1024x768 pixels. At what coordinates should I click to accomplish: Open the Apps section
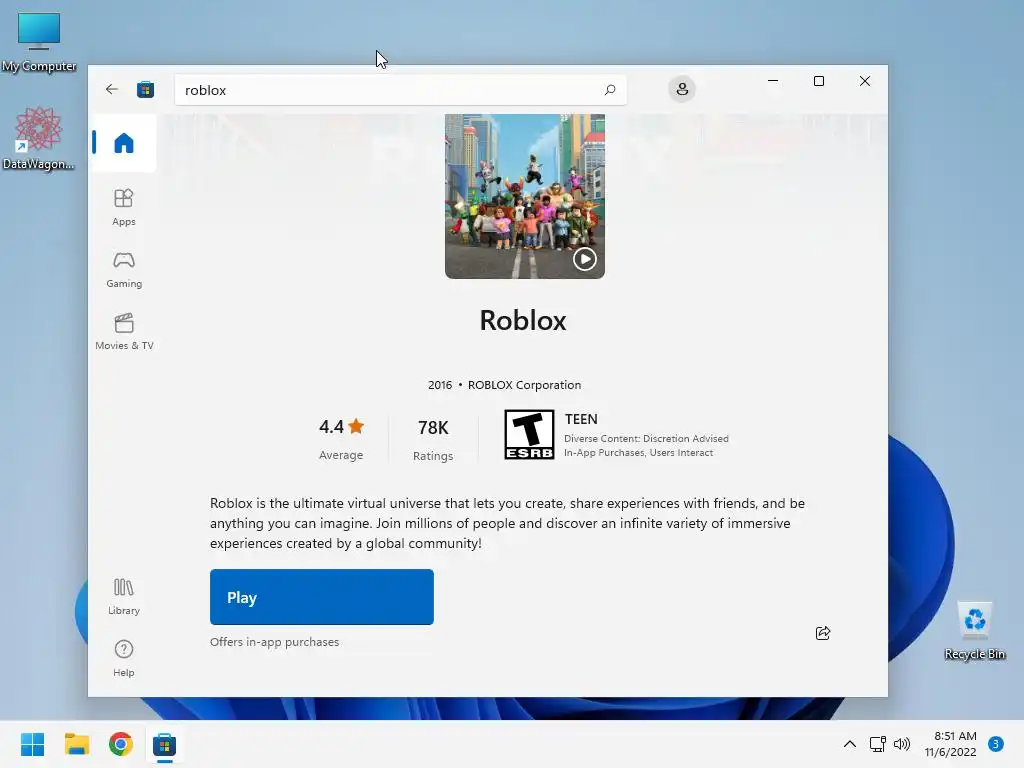123,207
